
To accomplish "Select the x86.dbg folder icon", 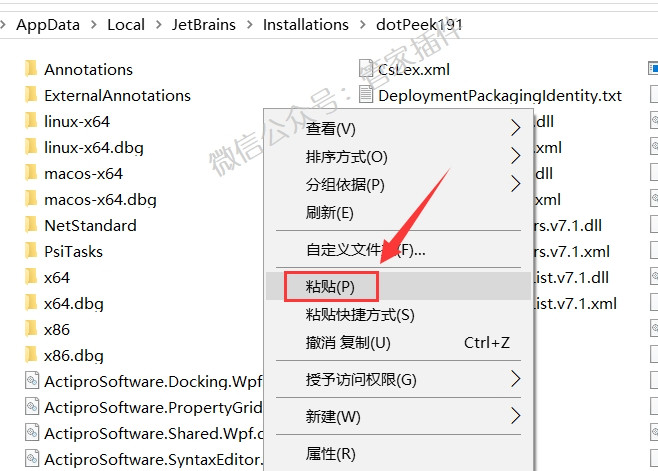I will click(31, 356).
